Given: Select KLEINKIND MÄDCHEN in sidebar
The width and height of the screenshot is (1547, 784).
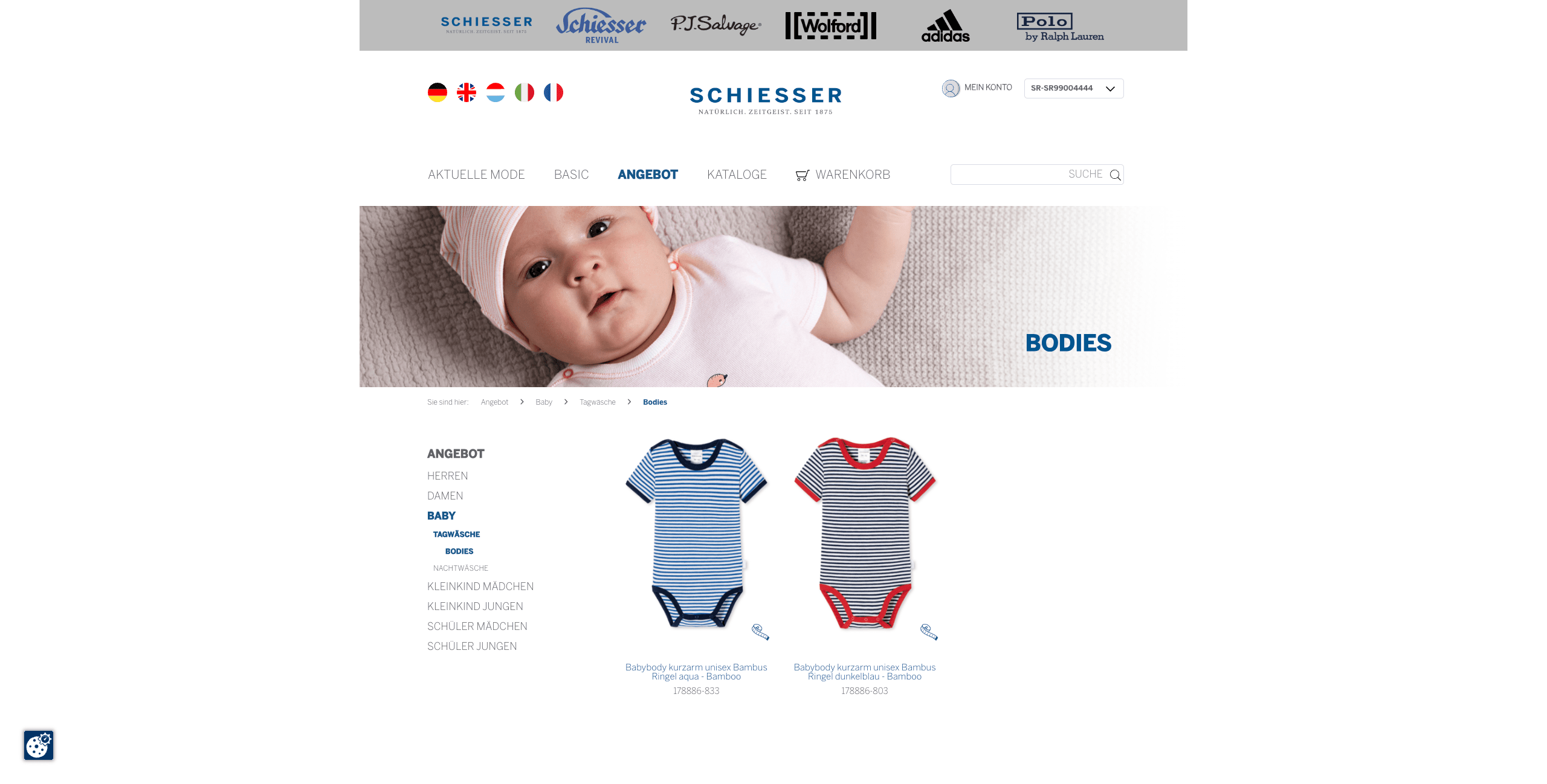Looking at the screenshot, I should pos(480,586).
